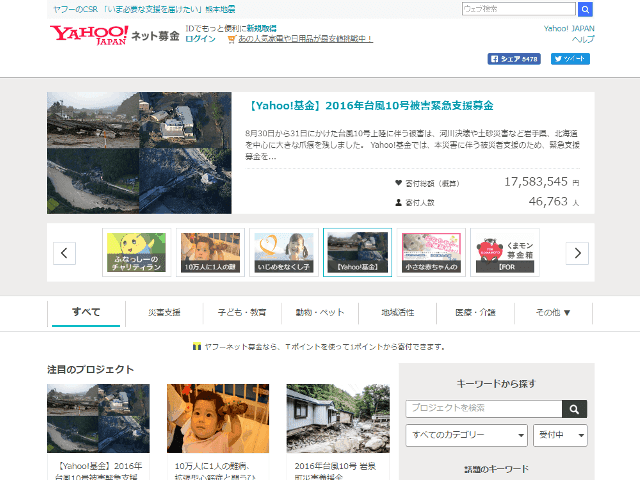
Task: Select the 【Yahoo!基金】 carousel thumbnail
Action: click(x=357, y=253)
